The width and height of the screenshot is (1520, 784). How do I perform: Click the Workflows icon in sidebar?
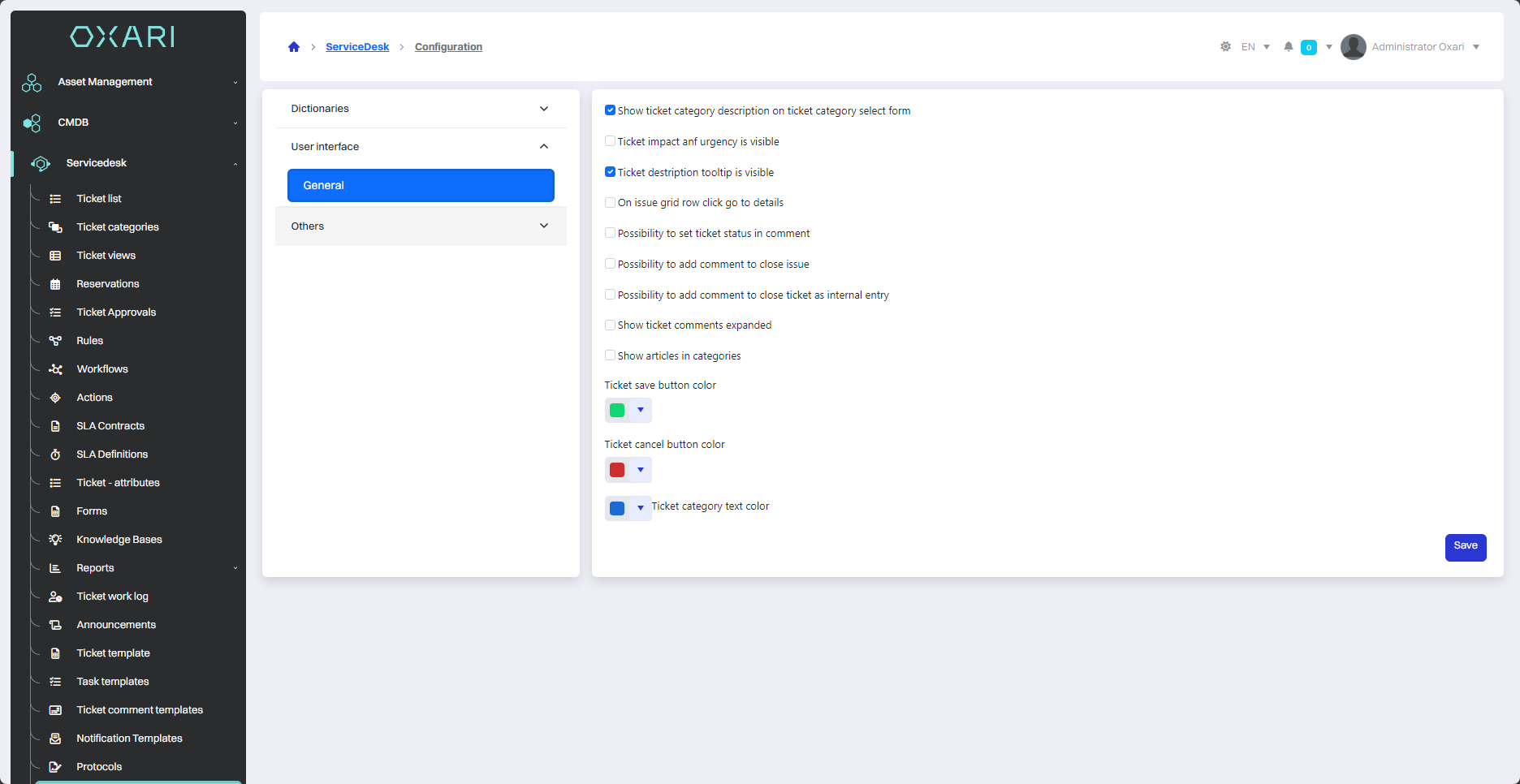[55, 369]
